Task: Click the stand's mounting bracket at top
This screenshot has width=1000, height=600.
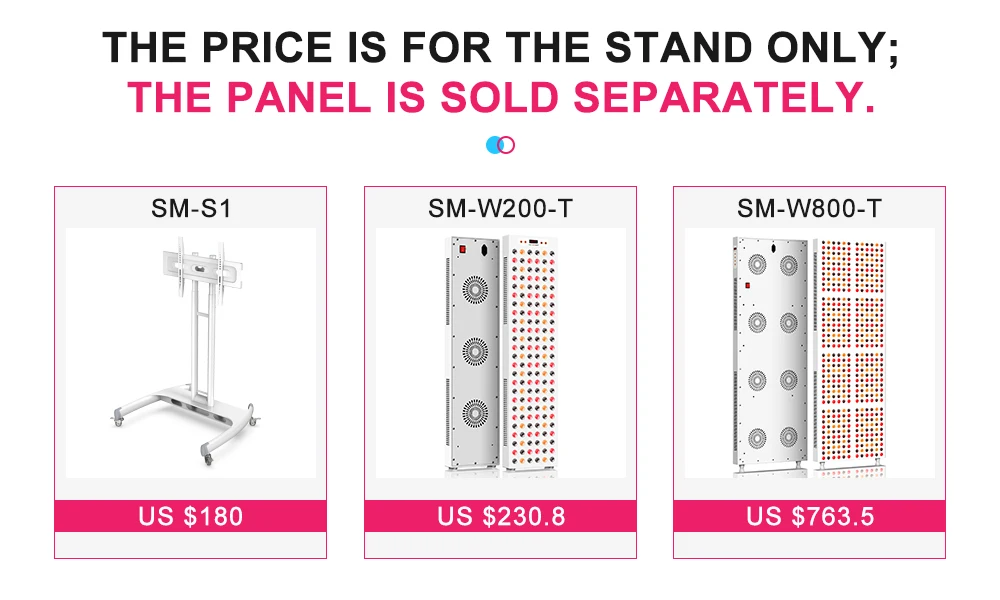Action: 199,268
